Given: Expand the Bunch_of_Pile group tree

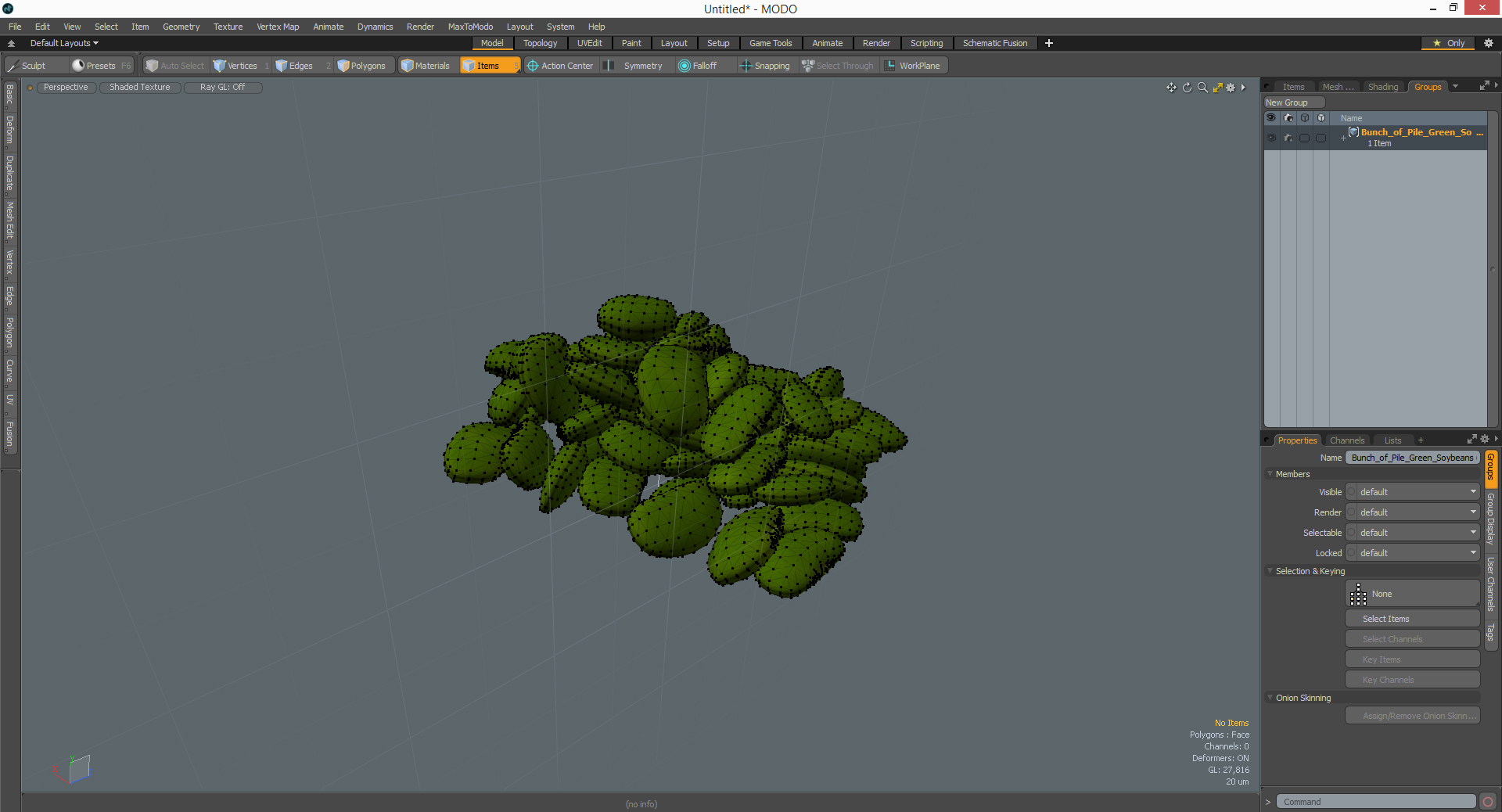Looking at the screenshot, I should (x=1343, y=138).
